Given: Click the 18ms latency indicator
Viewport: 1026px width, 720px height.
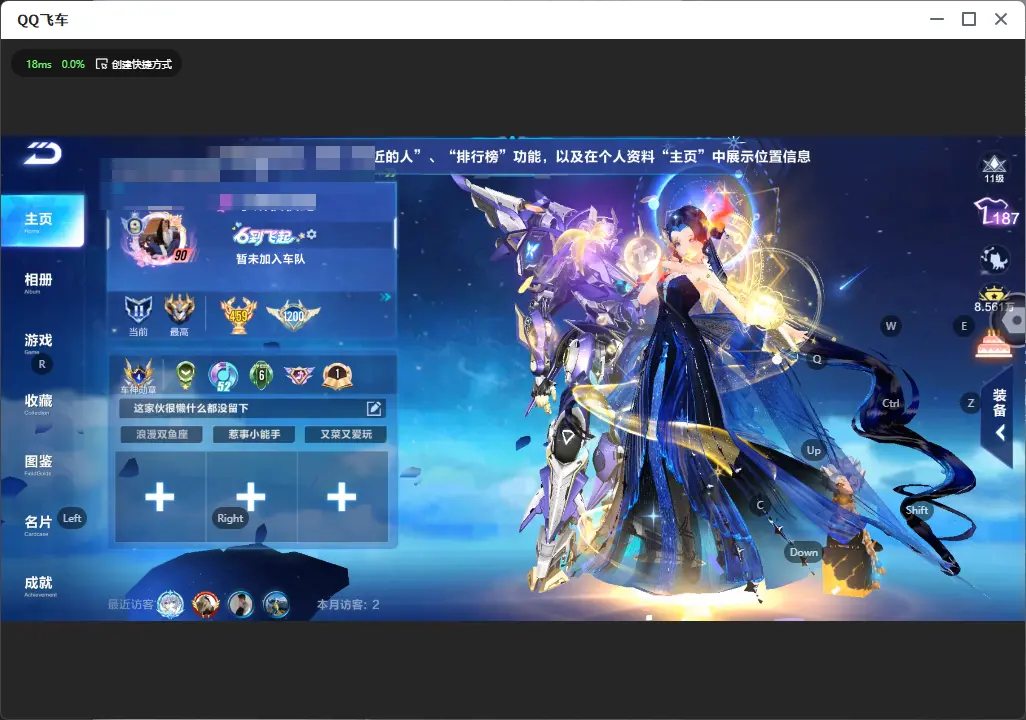Looking at the screenshot, I should coord(39,64).
